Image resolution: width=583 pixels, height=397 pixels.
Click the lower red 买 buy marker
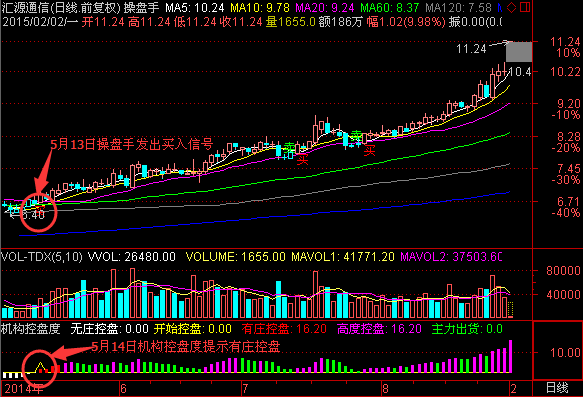tap(303, 160)
